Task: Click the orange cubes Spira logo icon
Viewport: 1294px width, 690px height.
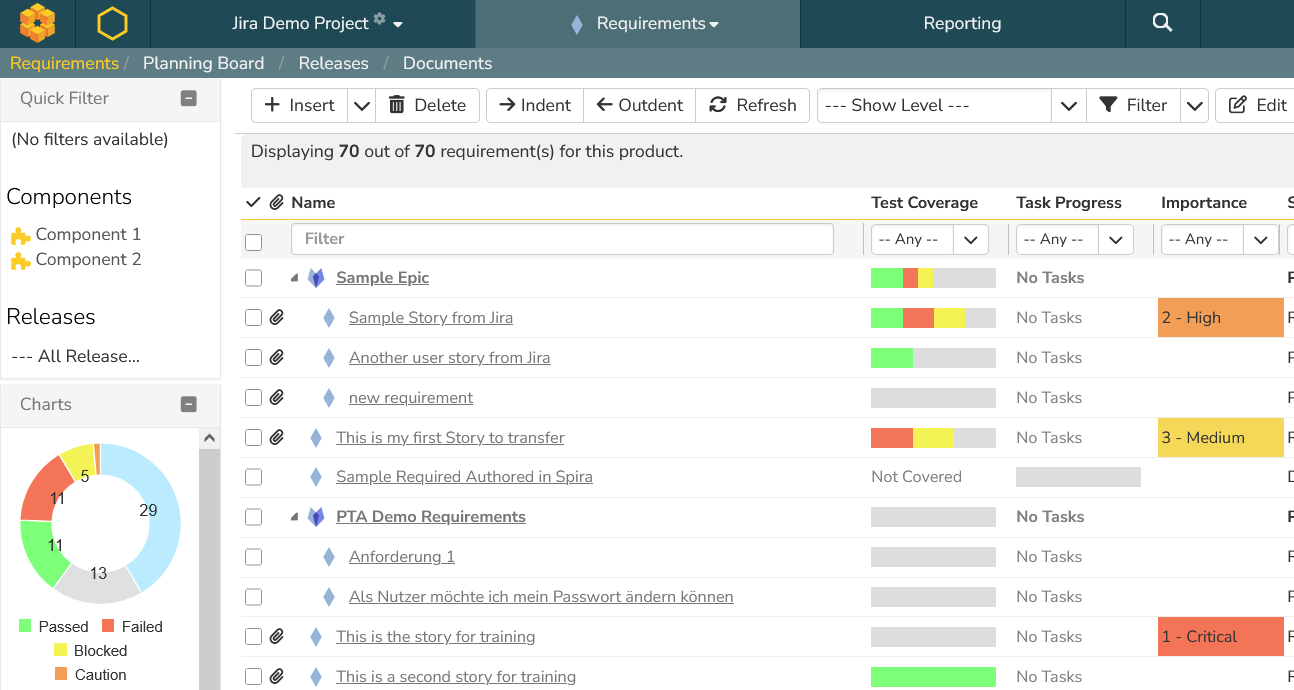Action: (38, 22)
